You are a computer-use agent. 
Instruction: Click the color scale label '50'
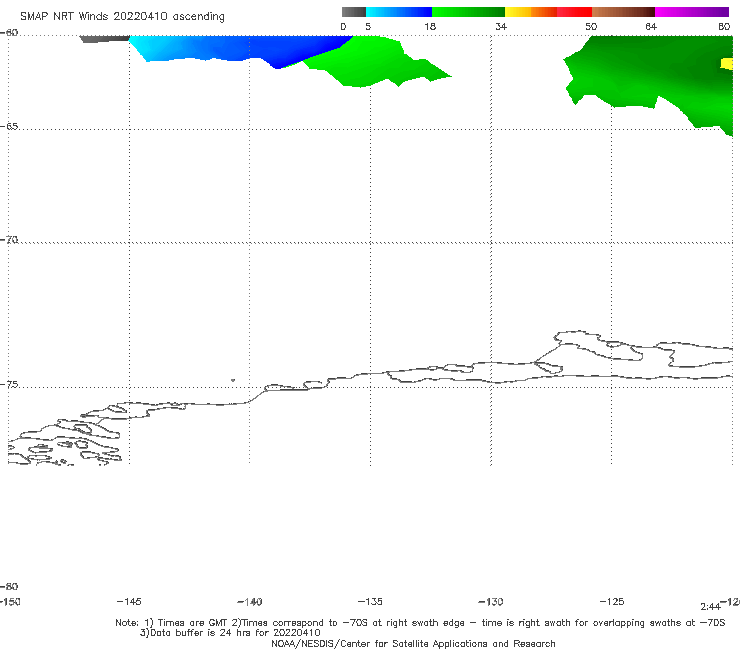point(591,26)
